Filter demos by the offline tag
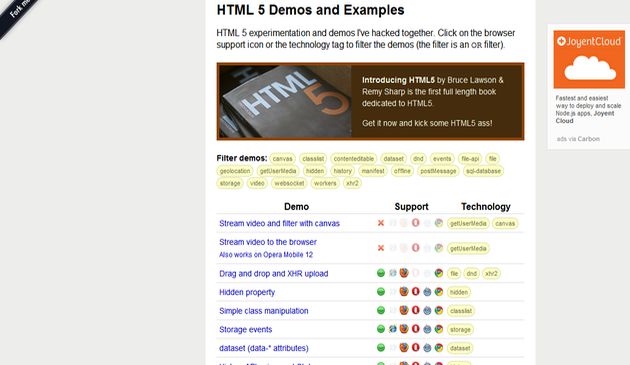630x365 pixels. tap(402, 171)
